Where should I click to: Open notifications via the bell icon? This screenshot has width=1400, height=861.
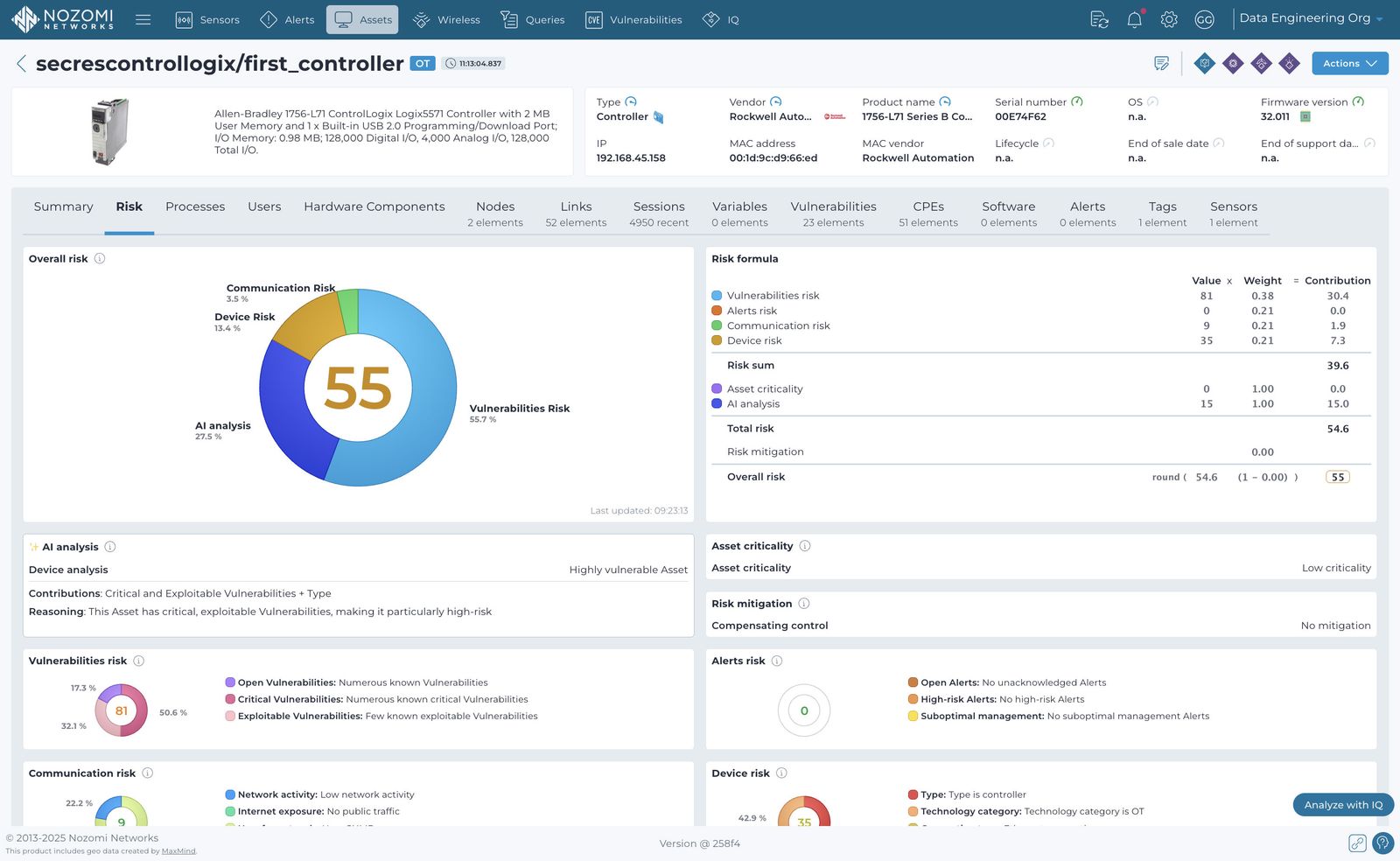coord(1133,19)
